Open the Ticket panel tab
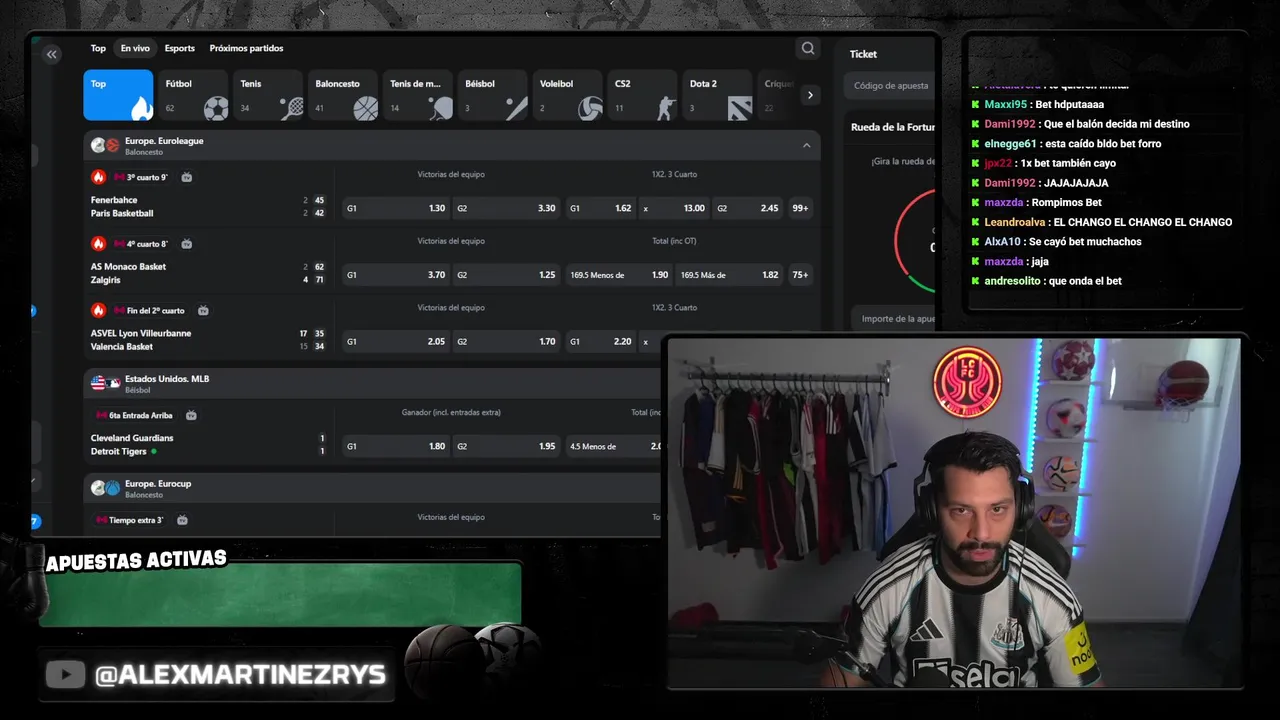The width and height of the screenshot is (1280, 720). [863, 54]
